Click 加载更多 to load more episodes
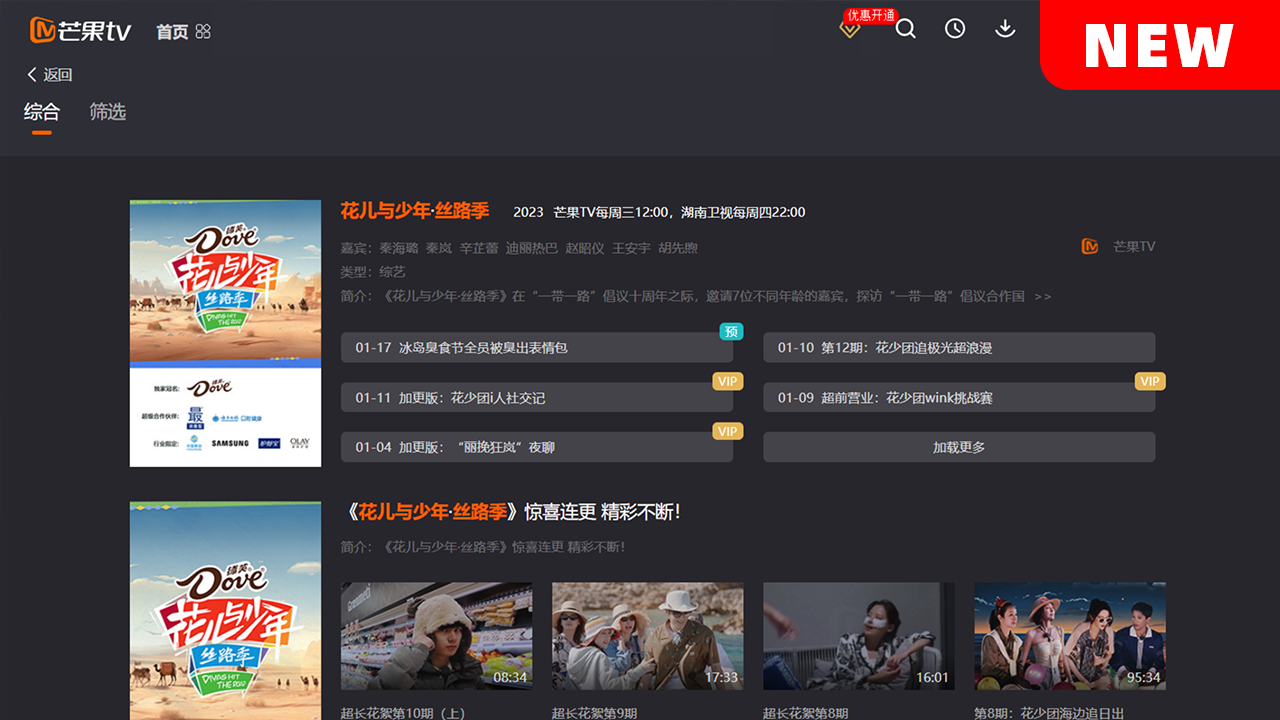 958,447
